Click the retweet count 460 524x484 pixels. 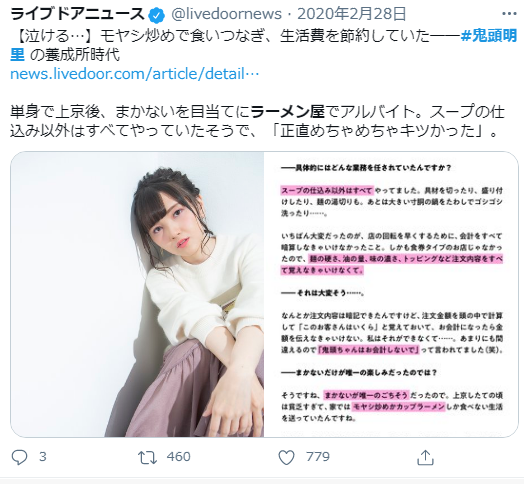tap(178, 457)
